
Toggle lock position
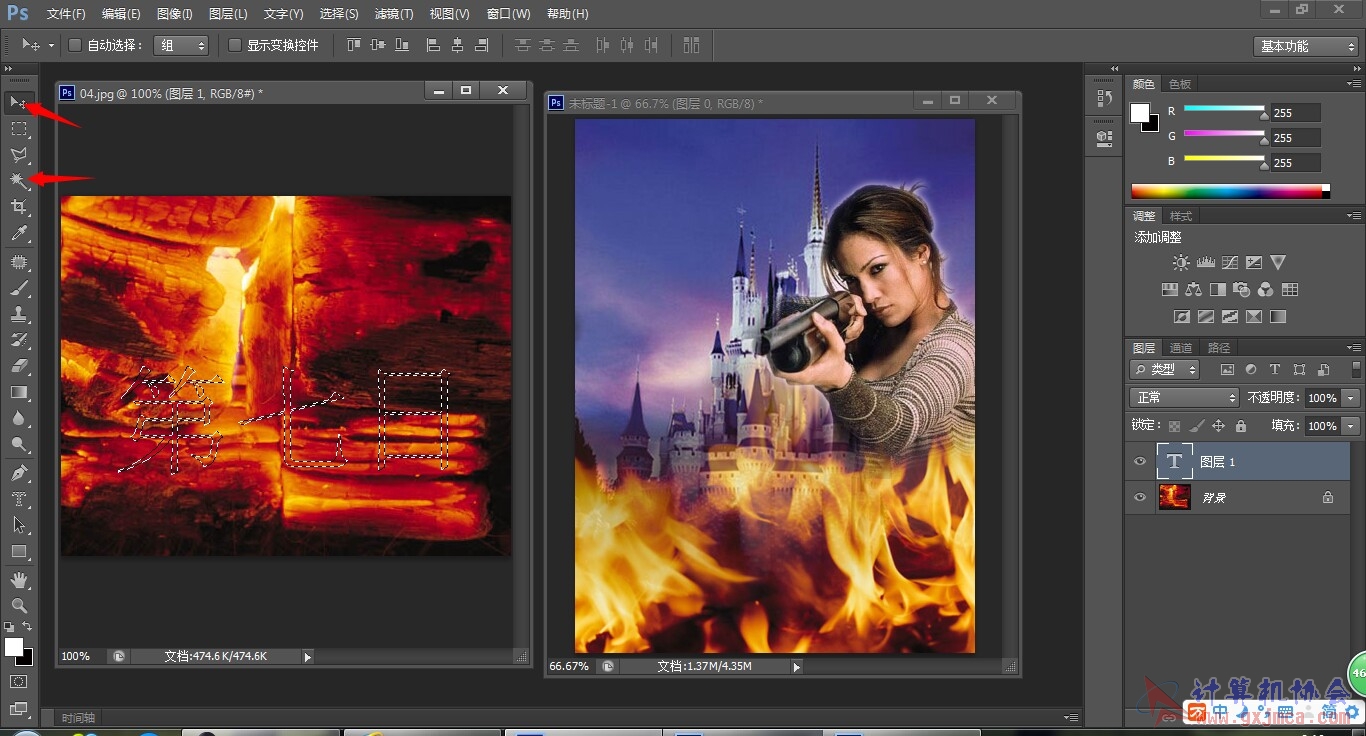[1218, 426]
